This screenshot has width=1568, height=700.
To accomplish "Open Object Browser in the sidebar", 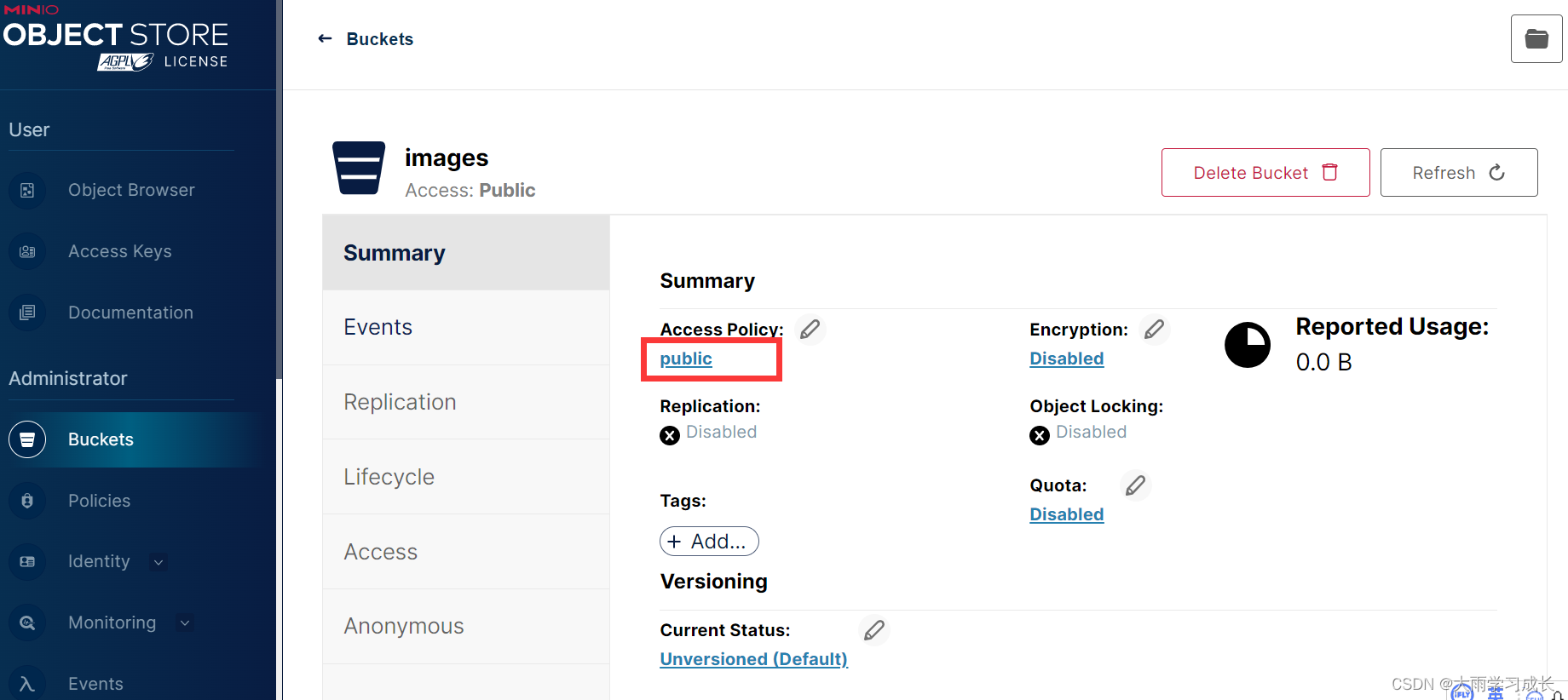I will pyautogui.click(x=131, y=190).
